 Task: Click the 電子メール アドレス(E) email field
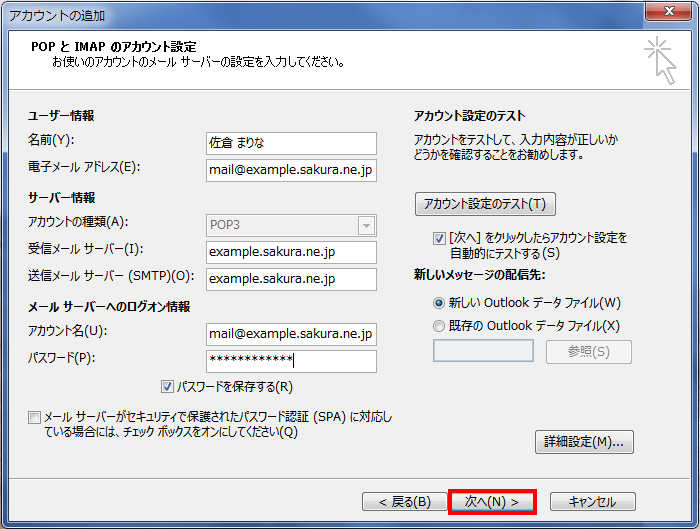[x=290, y=170]
